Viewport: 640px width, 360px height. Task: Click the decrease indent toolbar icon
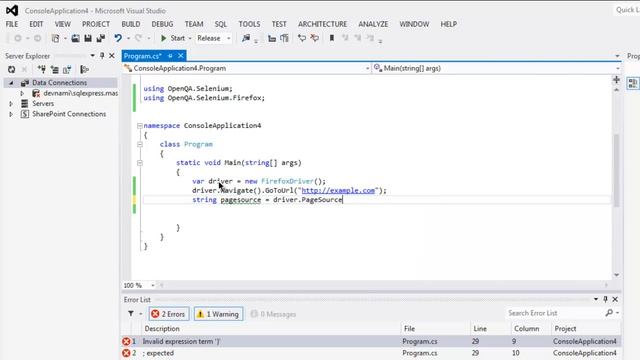tap(272, 38)
